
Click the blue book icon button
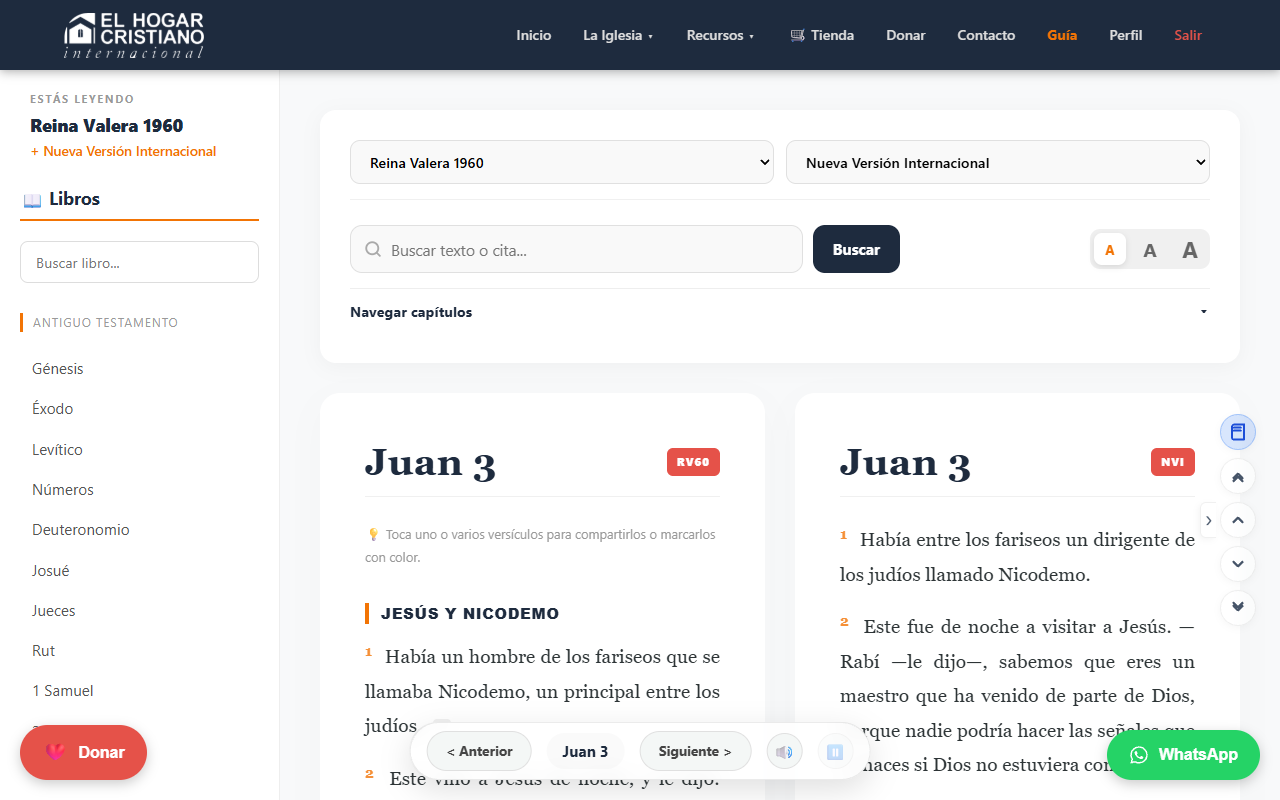1238,432
